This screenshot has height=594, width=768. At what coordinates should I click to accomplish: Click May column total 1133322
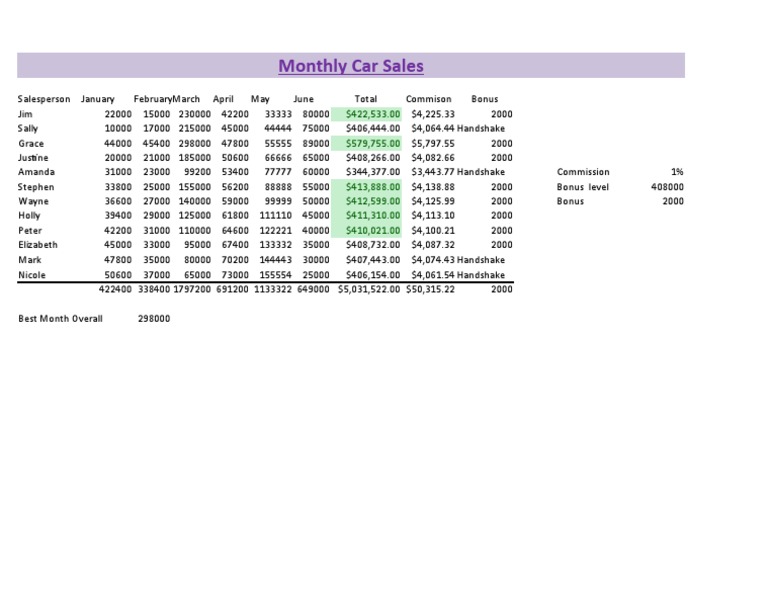(273, 289)
